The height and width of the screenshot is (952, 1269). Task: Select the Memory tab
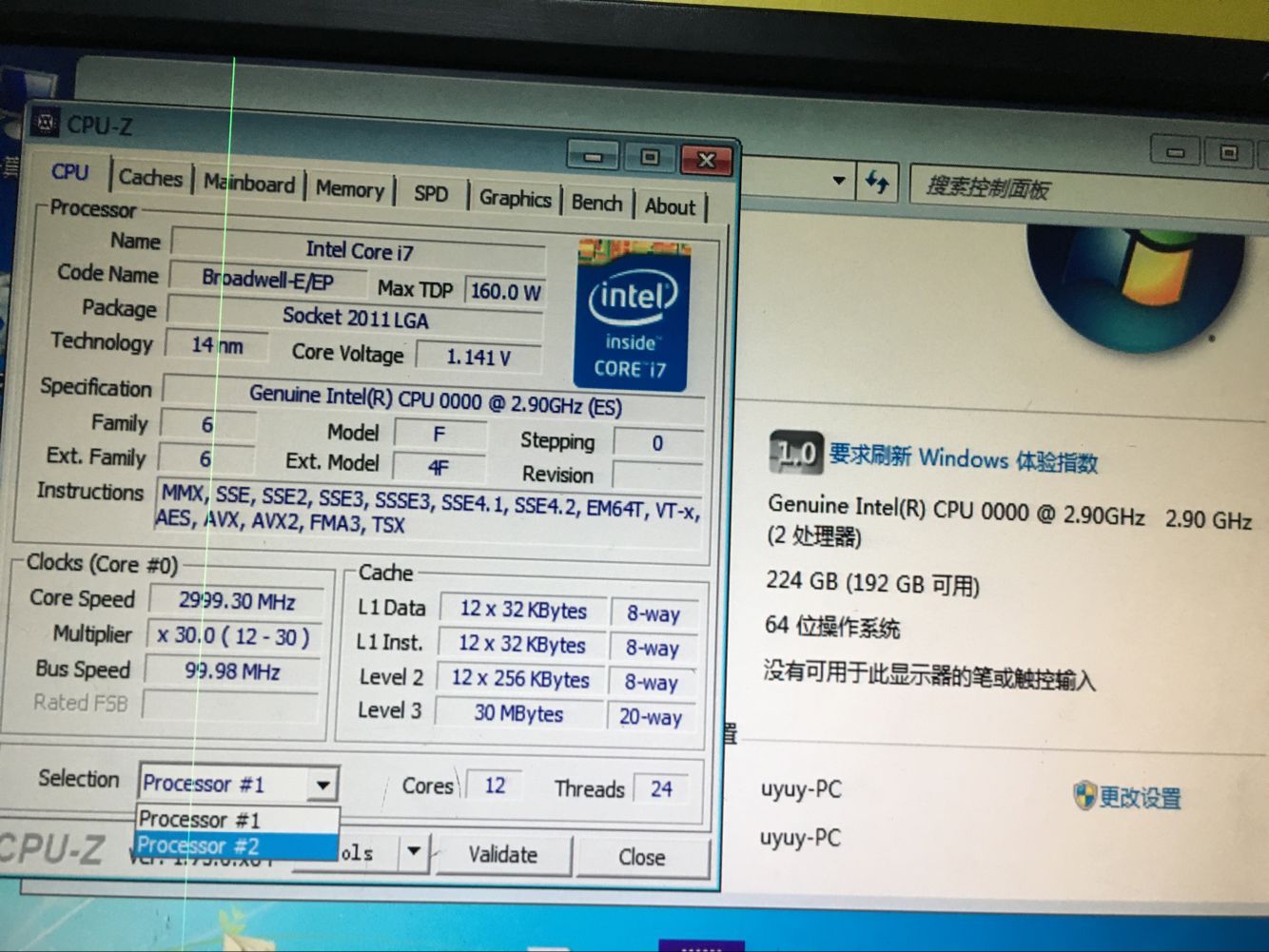(349, 189)
